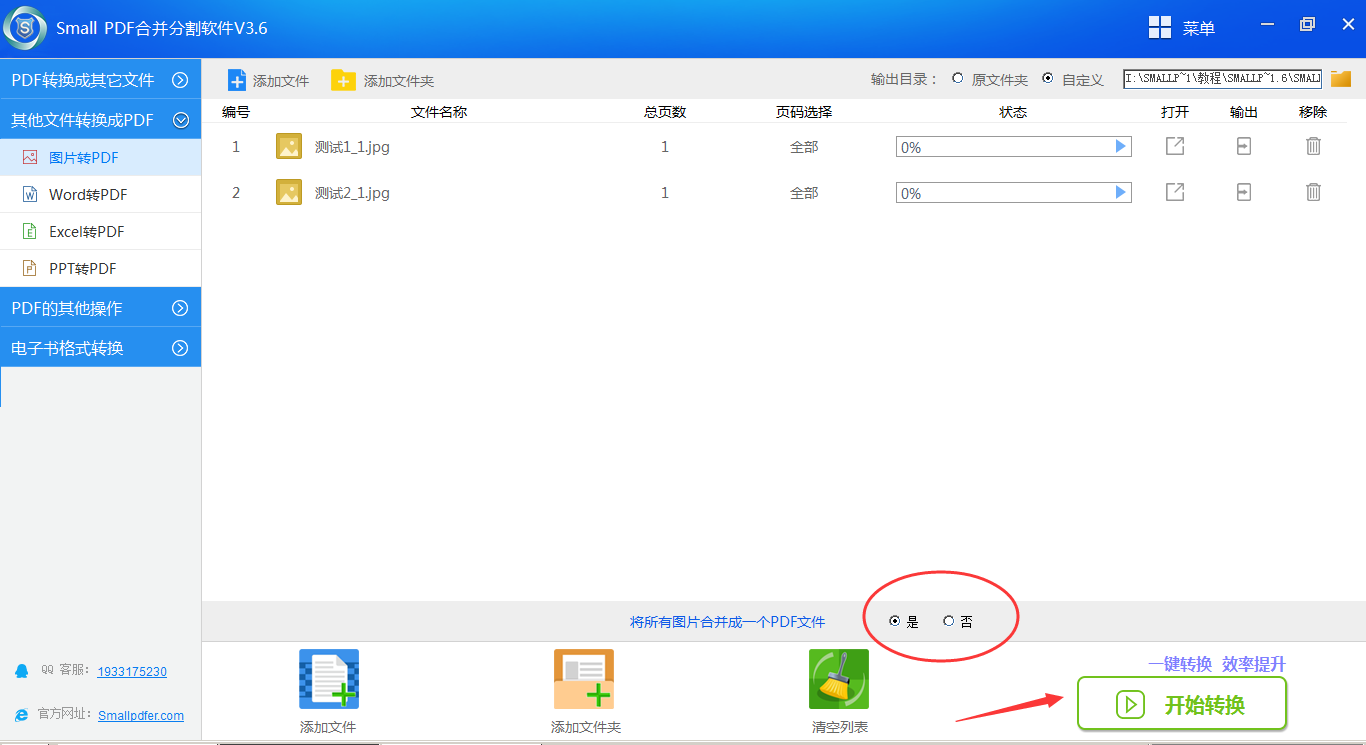
Task: Open converted file for 测试2_1.jpg
Action: (x=1175, y=192)
